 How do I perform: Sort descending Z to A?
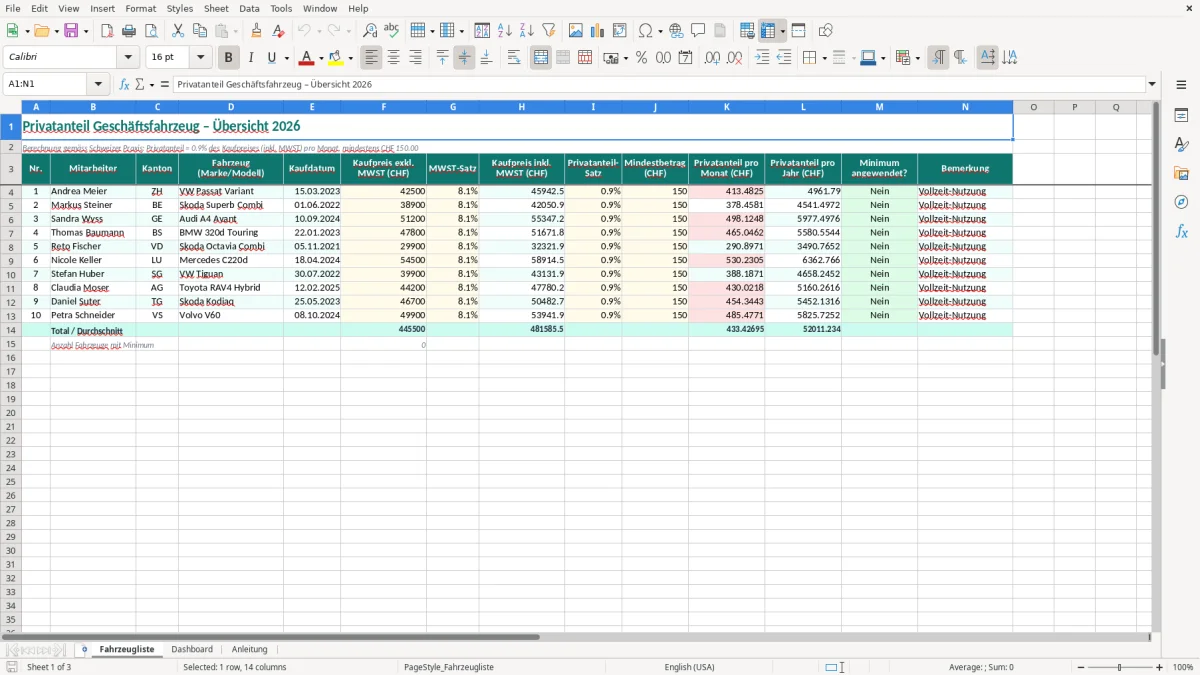[x=526, y=31]
